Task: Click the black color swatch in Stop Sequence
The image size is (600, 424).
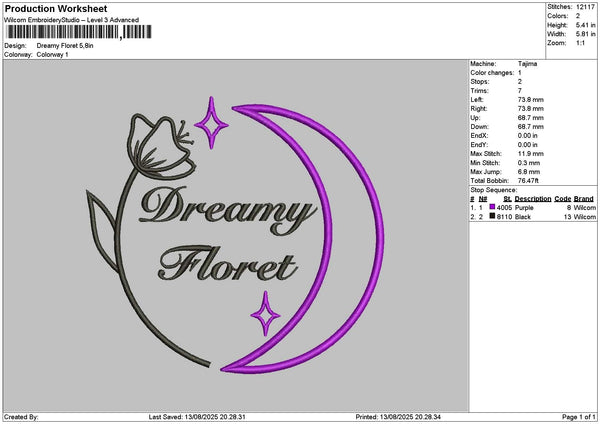Action: (x=493, y=216)
